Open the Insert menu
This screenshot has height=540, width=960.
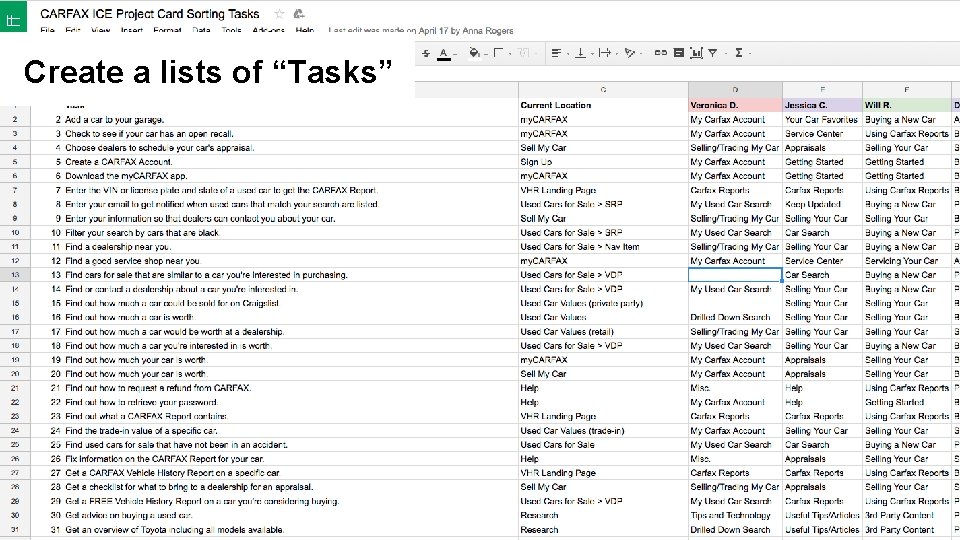[132, 30]
